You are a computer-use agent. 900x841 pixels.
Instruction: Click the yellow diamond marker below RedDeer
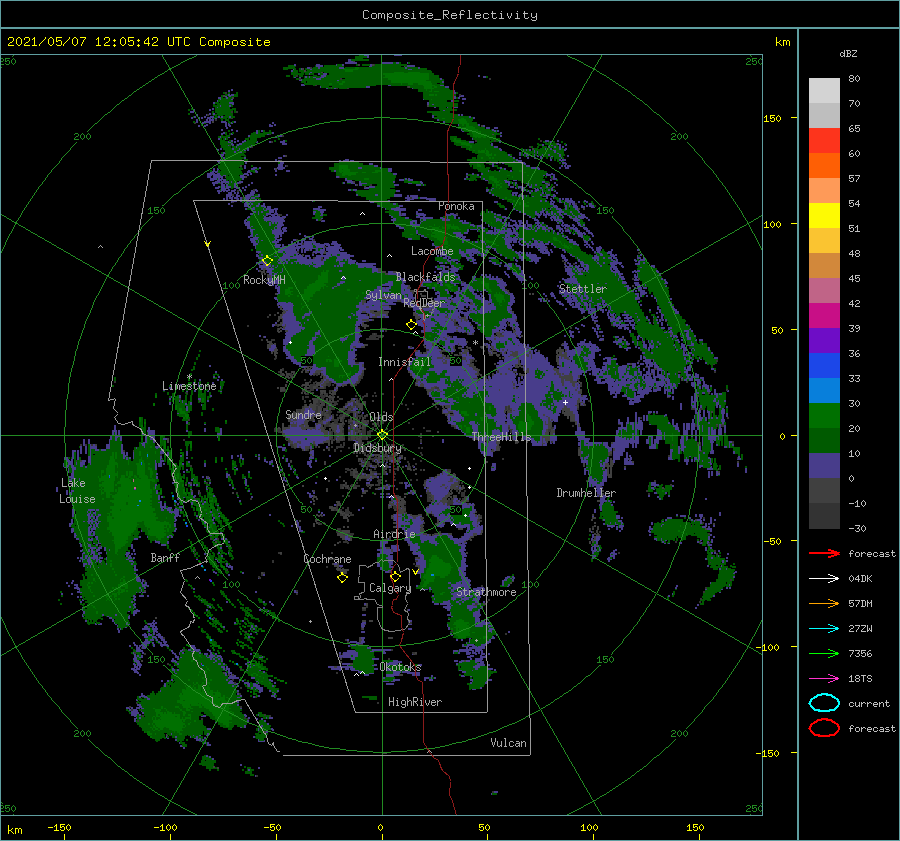pyautogui.click(x=412, y=324)
